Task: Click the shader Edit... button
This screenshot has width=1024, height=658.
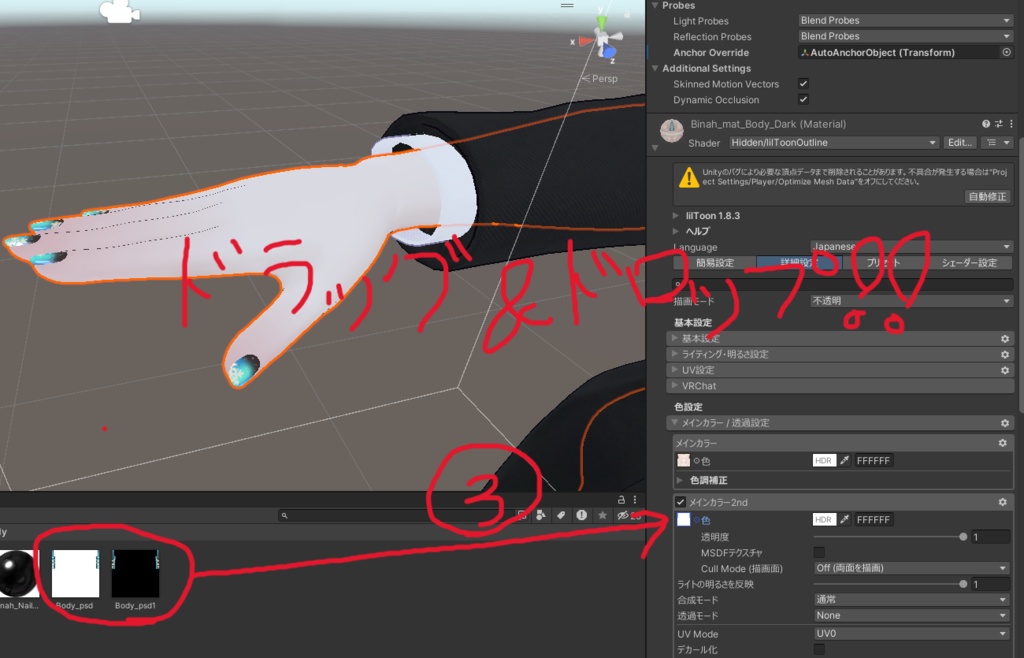Action: point(960,142)
